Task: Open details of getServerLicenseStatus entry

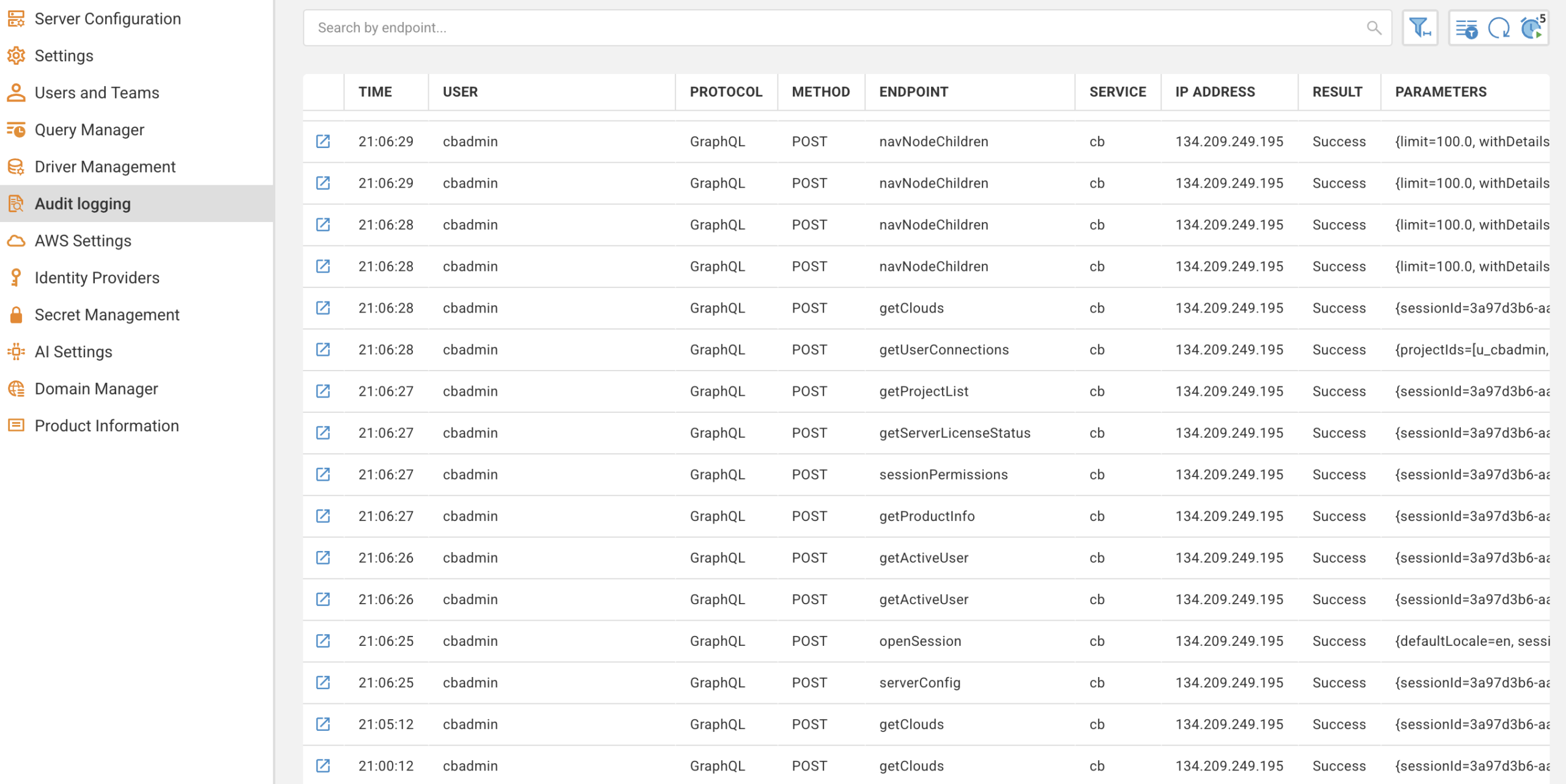Action: coord(323,433)
